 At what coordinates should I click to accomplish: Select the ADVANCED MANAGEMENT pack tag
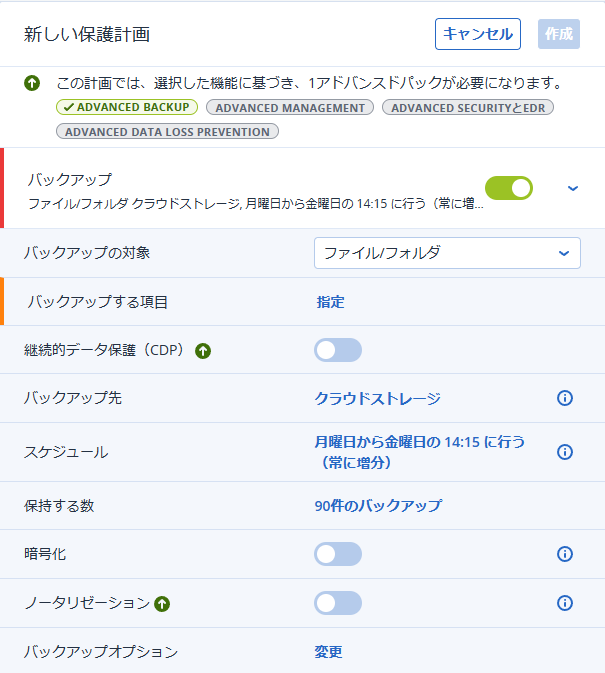[290, 107]
